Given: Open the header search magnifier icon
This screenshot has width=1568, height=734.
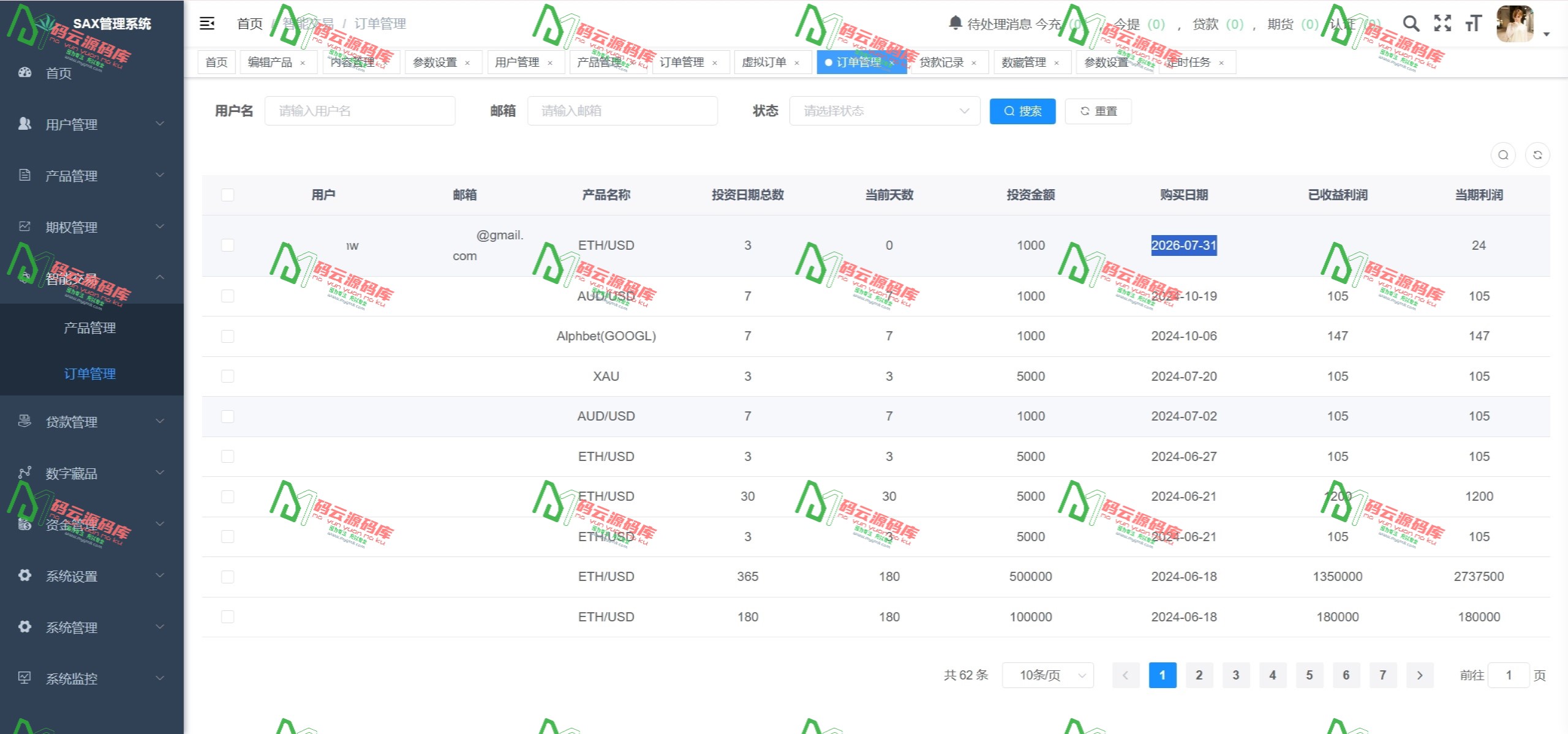Looking at the screenshot, I should click(1411, 24).
